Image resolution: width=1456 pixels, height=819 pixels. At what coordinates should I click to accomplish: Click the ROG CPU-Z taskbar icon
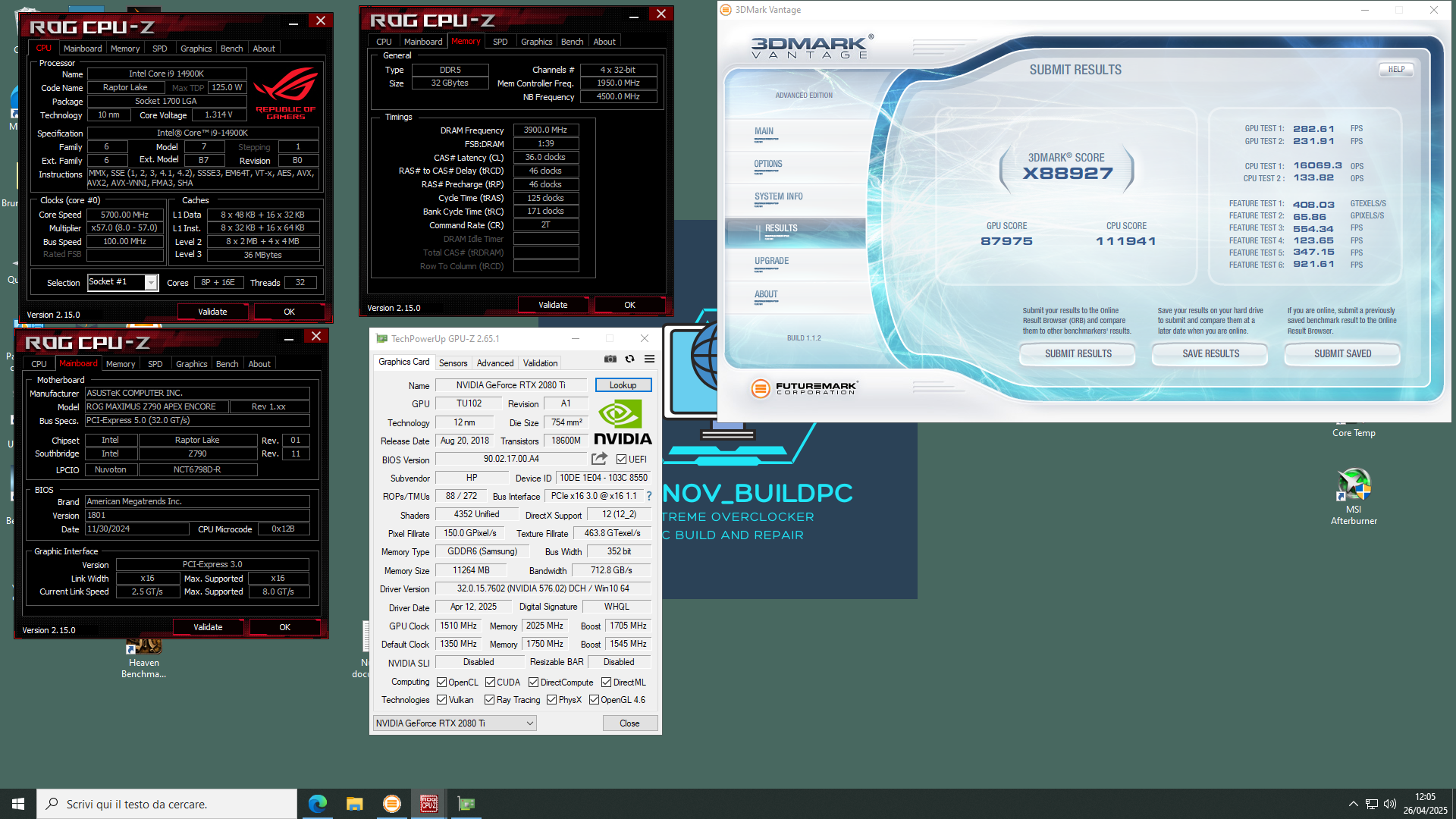coord(429,804)
